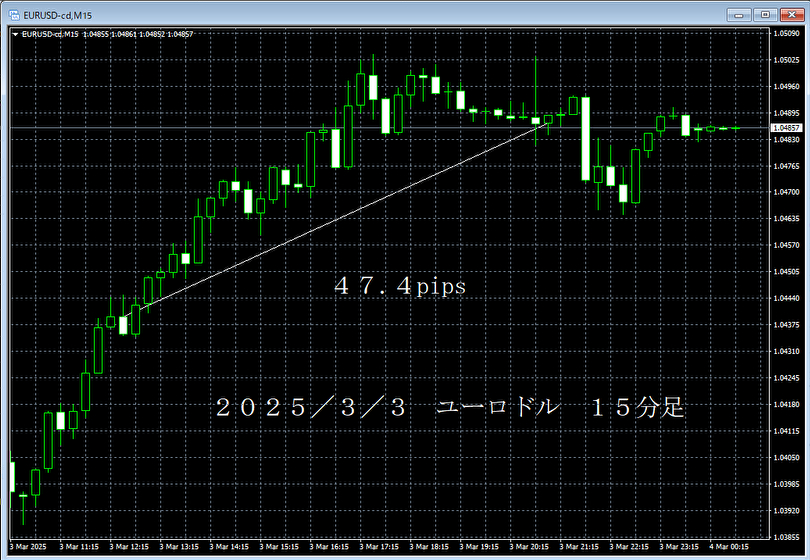The image size is (810, 560).
Task: Click the 3 Mar 19:15 time axis label
Action: coord(479,547)
